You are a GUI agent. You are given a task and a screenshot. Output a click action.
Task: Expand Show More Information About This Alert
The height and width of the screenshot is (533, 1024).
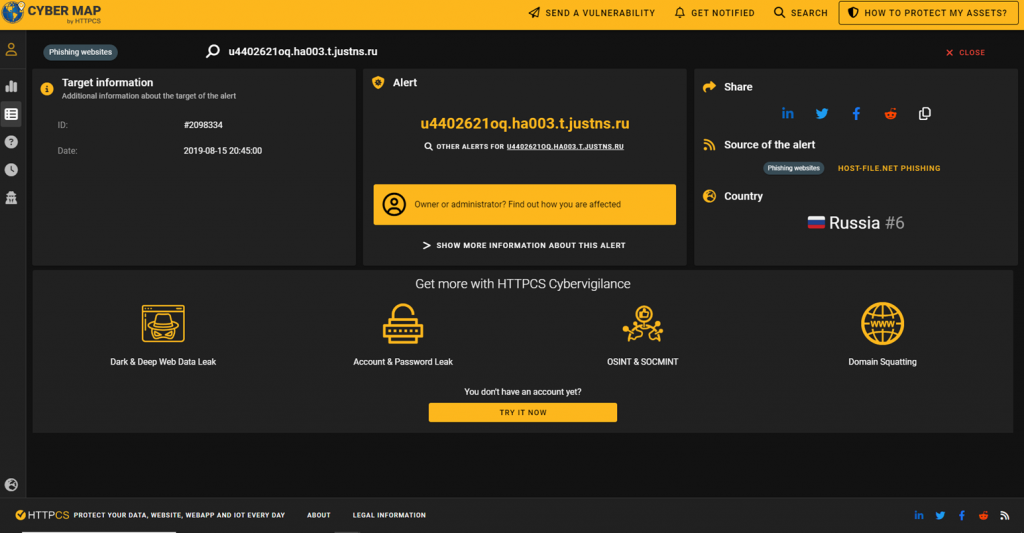coord(524,246)
